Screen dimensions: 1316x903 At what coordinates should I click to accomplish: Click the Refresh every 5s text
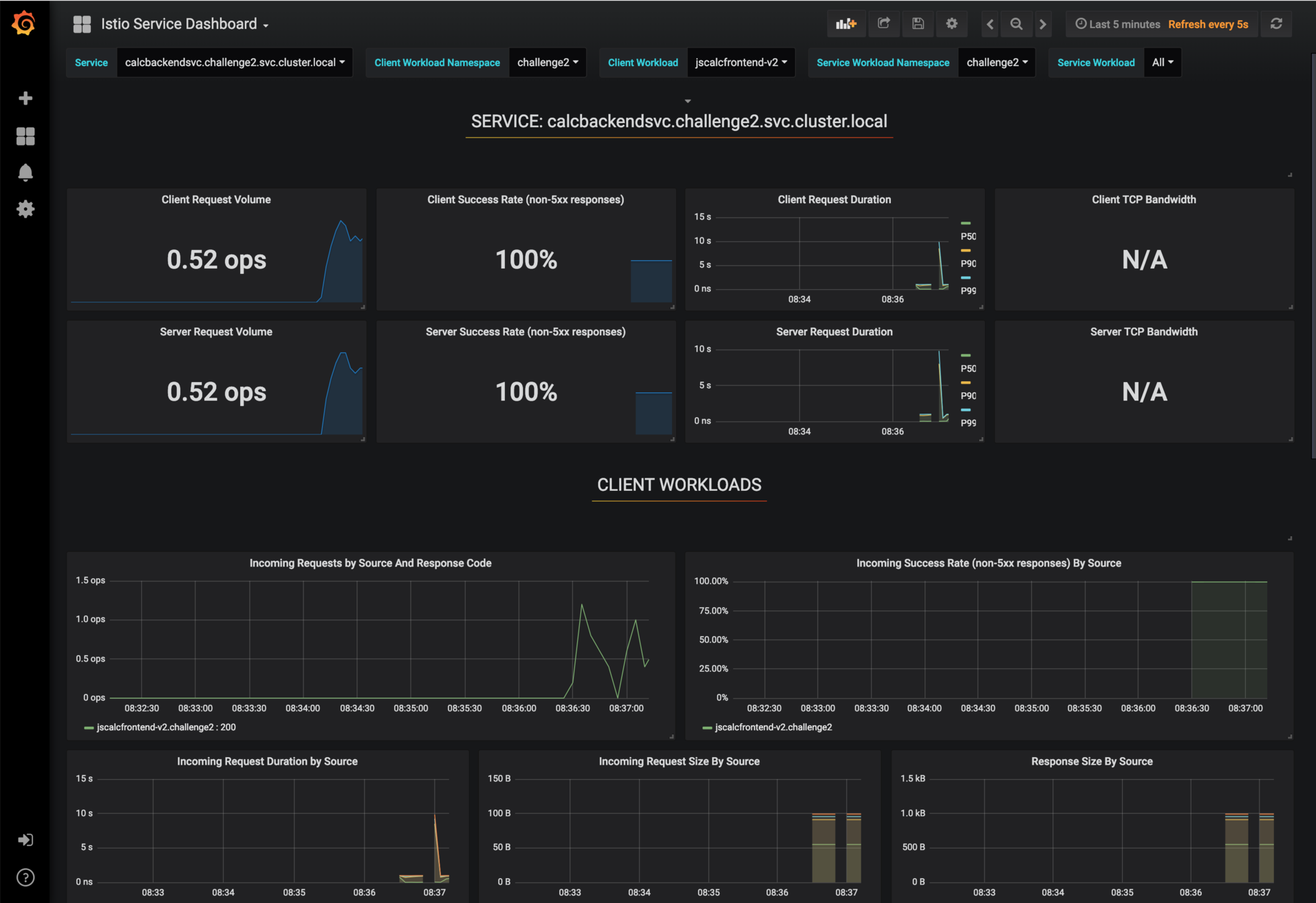click(x=1208, y=24)
